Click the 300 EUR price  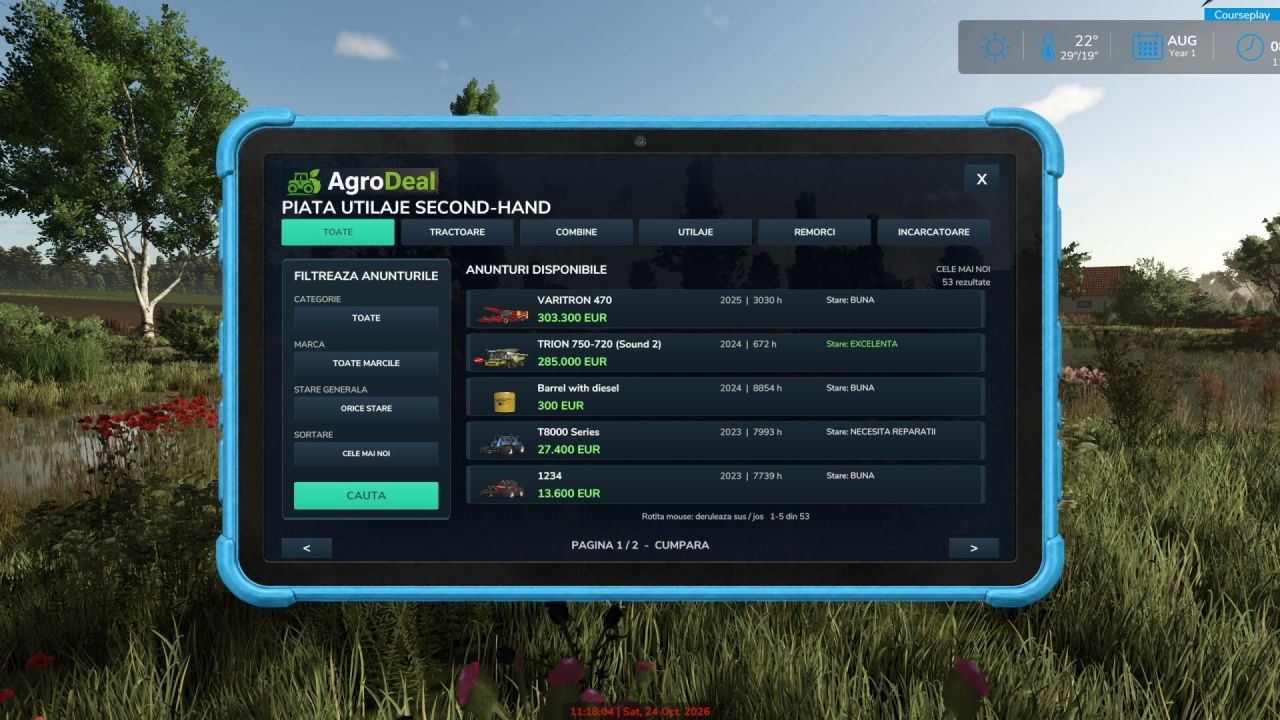(x=560, y=406)
